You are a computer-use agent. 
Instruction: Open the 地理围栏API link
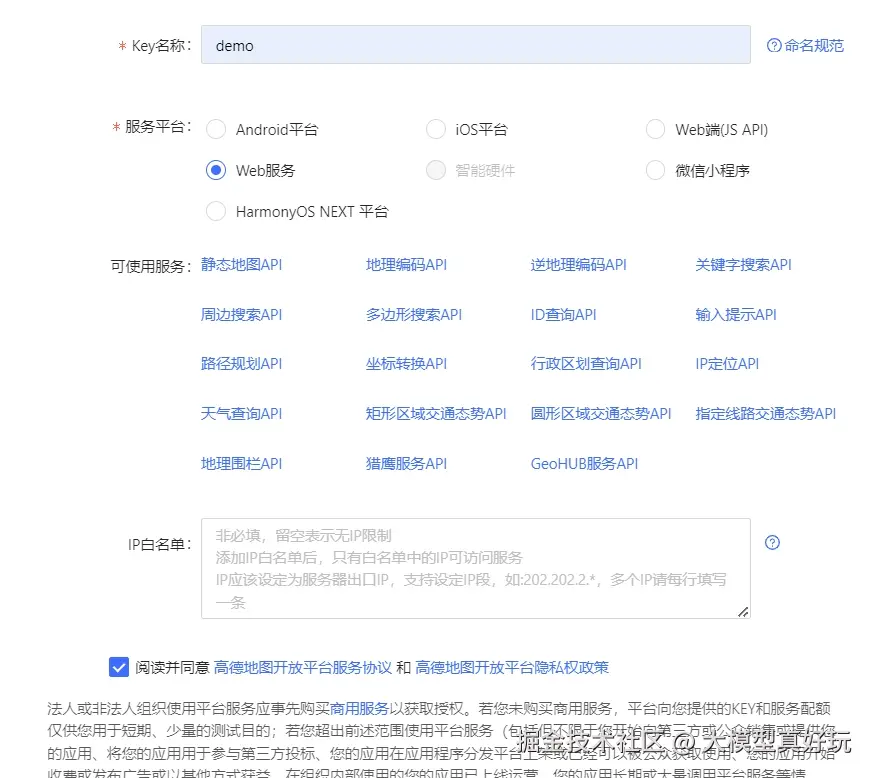tap(241, 464)
